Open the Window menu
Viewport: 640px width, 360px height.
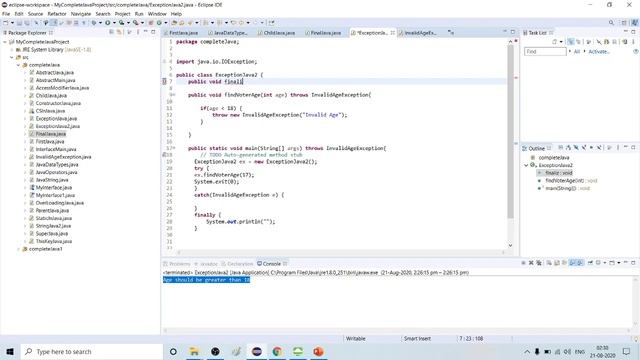(x=157, y=14)
